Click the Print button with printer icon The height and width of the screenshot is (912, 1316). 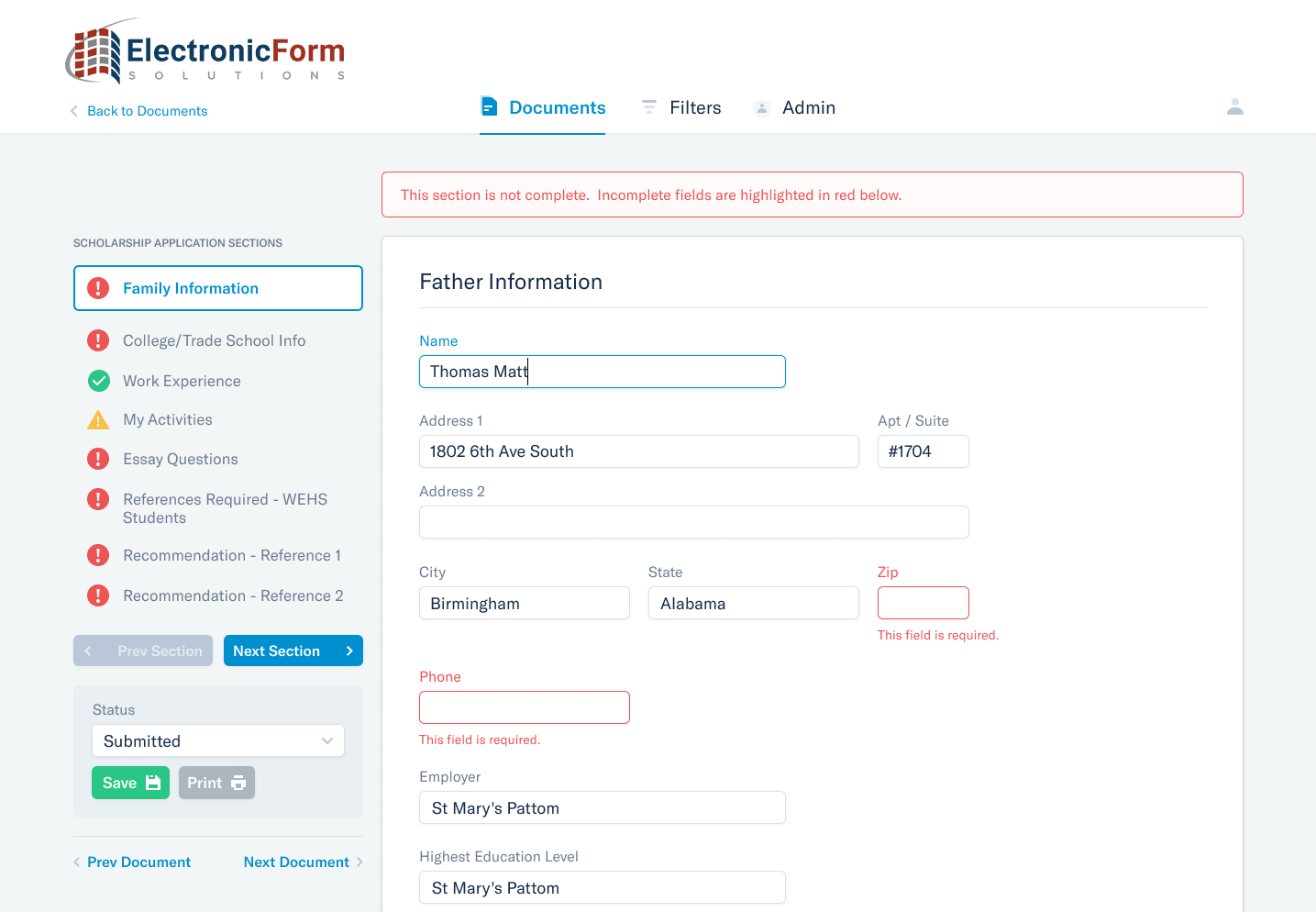pos(216,783)
